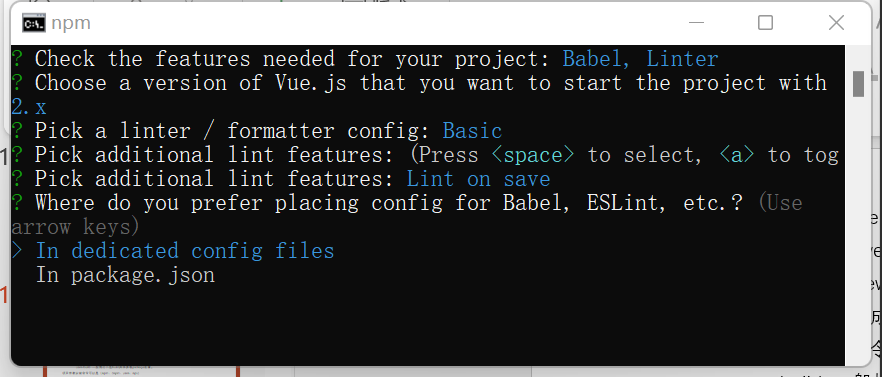Click the "Lint on save" answer text
Screen dimensions: 882x377
(x=479, y=179)
